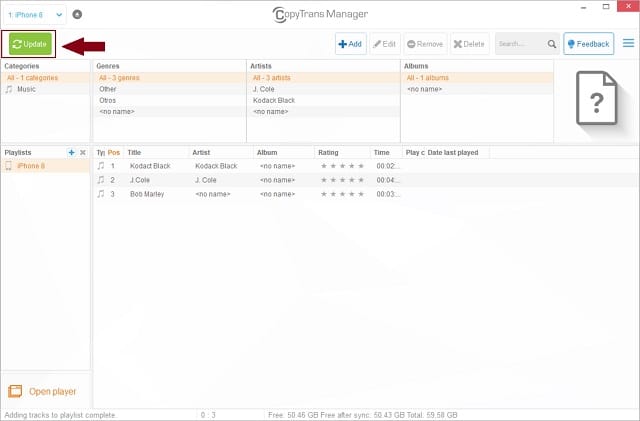Sort by the Rating column header

[342, 152]
